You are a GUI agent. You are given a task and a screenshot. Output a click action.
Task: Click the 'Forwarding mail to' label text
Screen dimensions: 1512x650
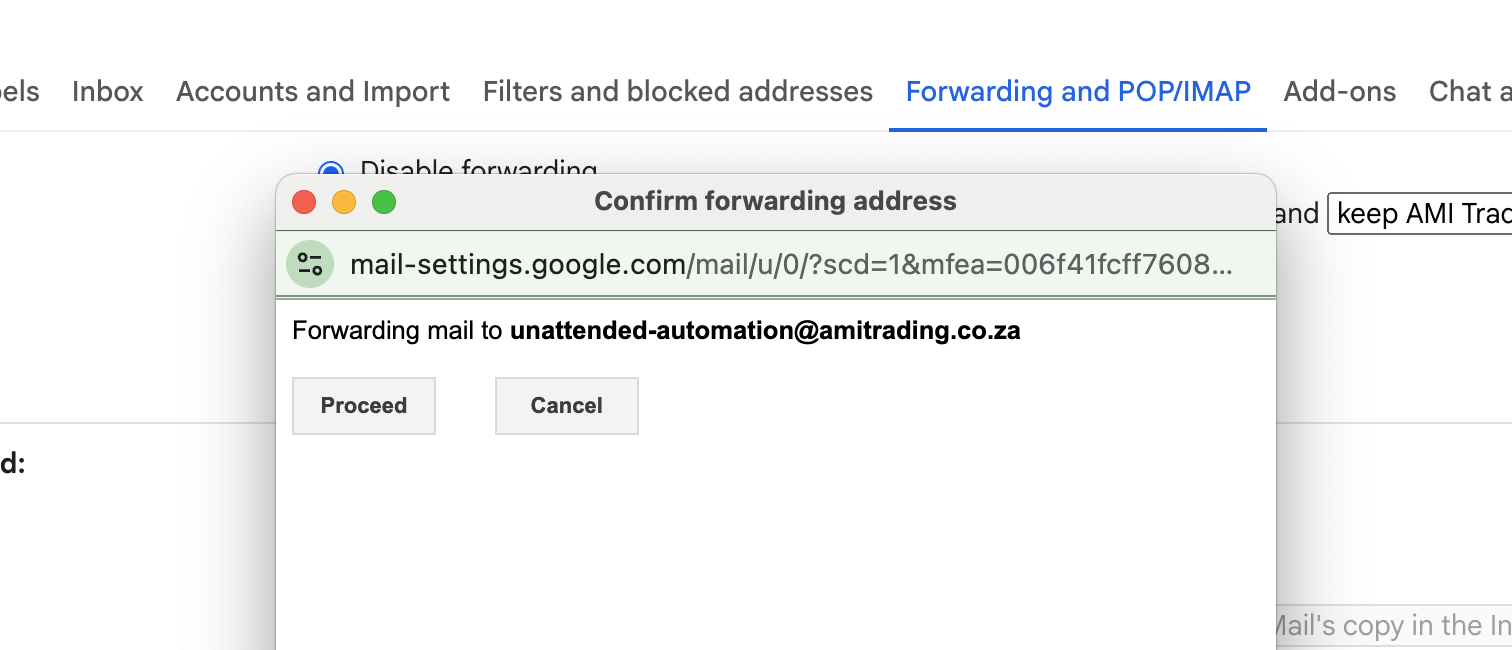[398, 331]
